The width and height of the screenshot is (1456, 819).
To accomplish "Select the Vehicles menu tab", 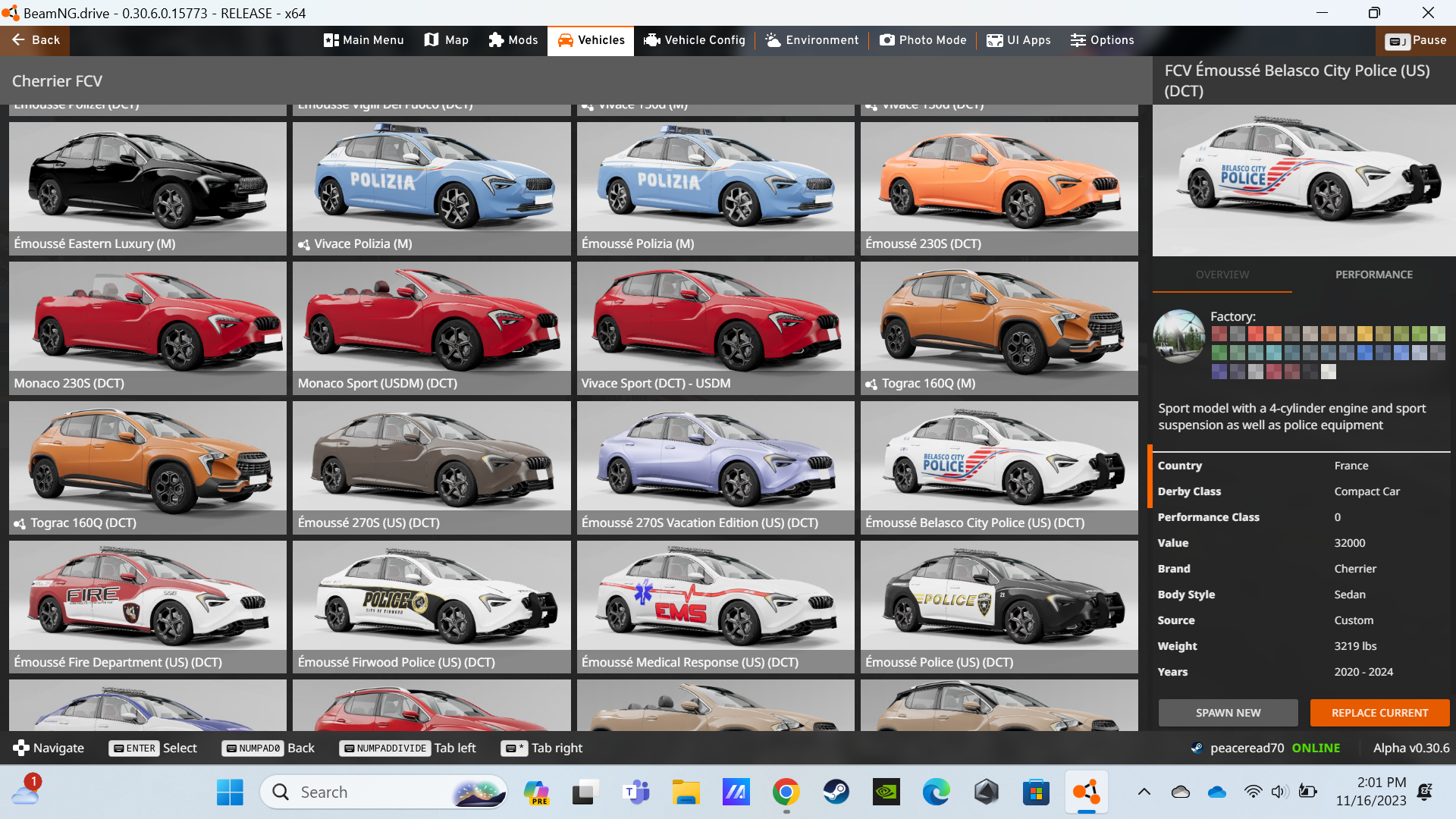I will [591, 40].
